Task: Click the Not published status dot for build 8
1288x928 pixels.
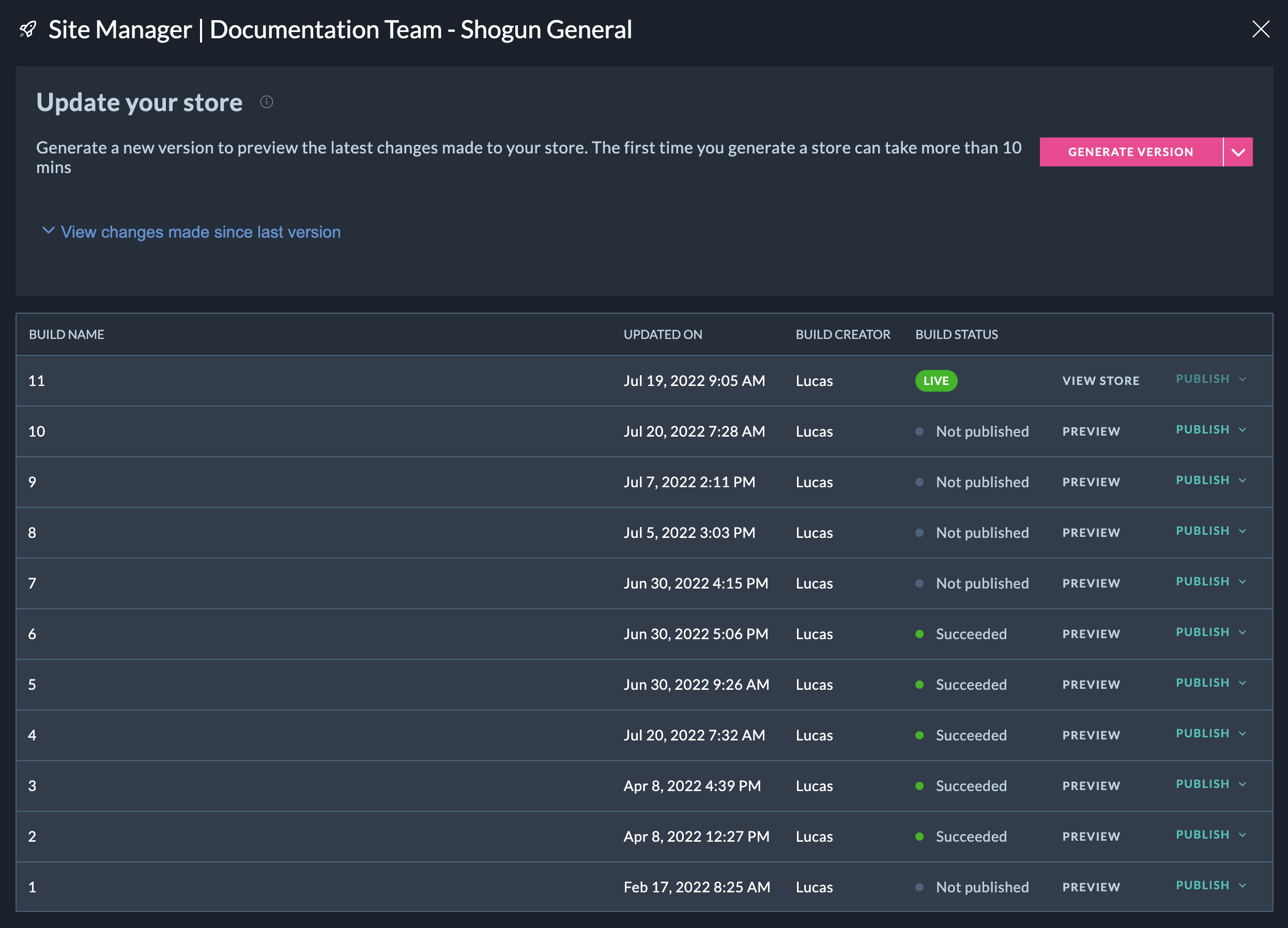Action: click(x=919, y=533)
